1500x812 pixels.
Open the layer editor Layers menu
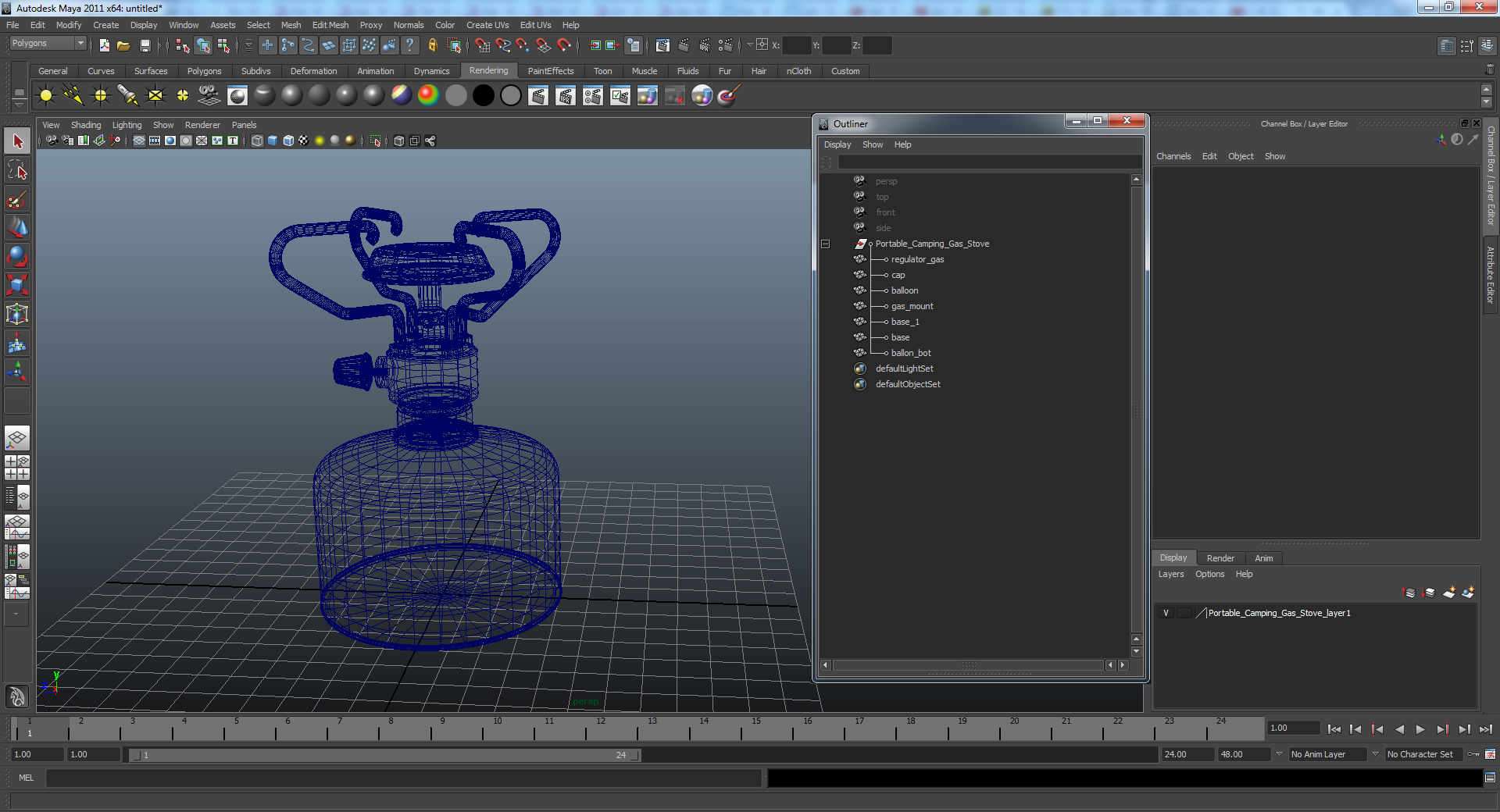pos(1170,575)
